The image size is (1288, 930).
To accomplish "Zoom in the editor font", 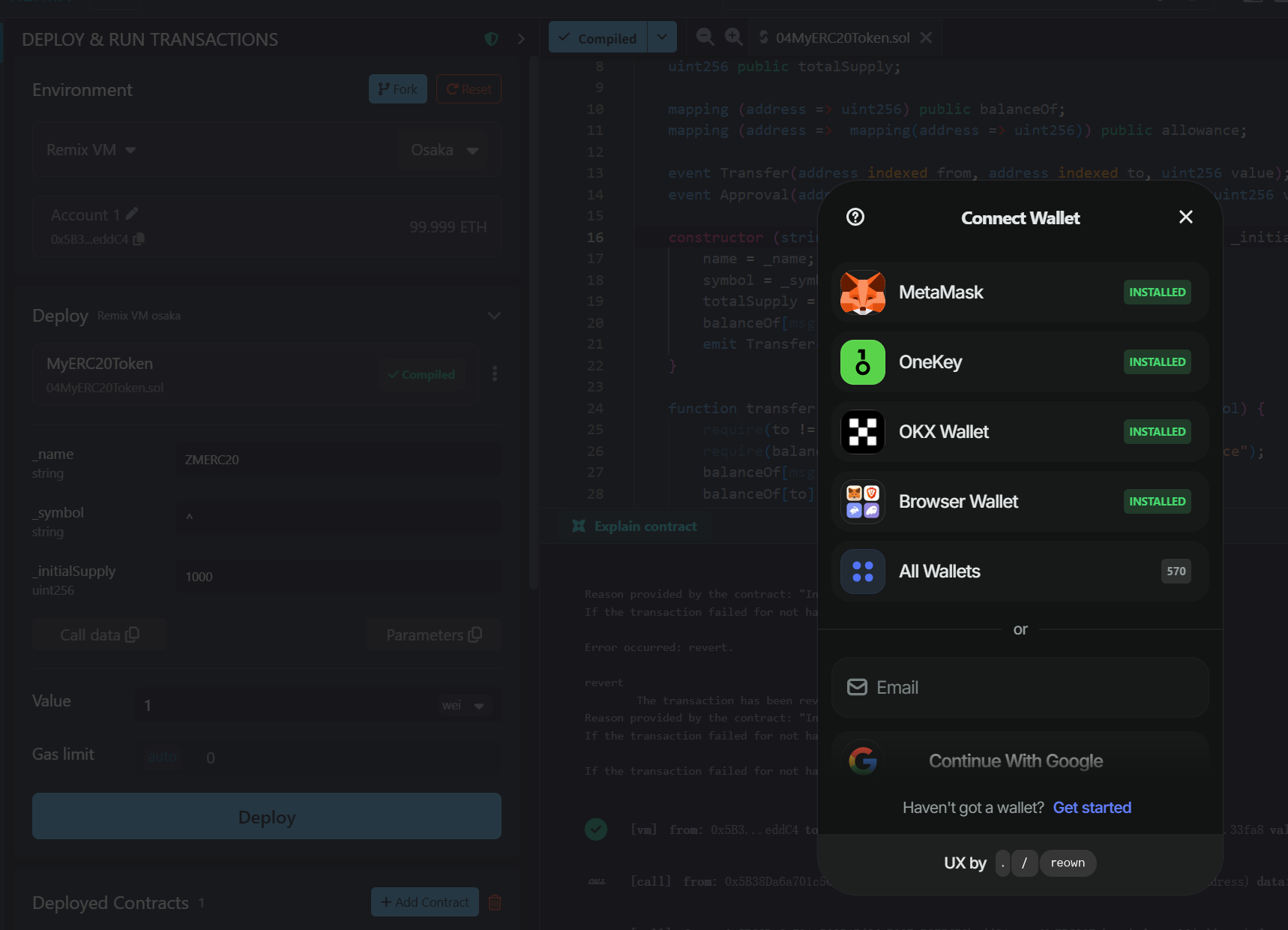I will point(734,37).
